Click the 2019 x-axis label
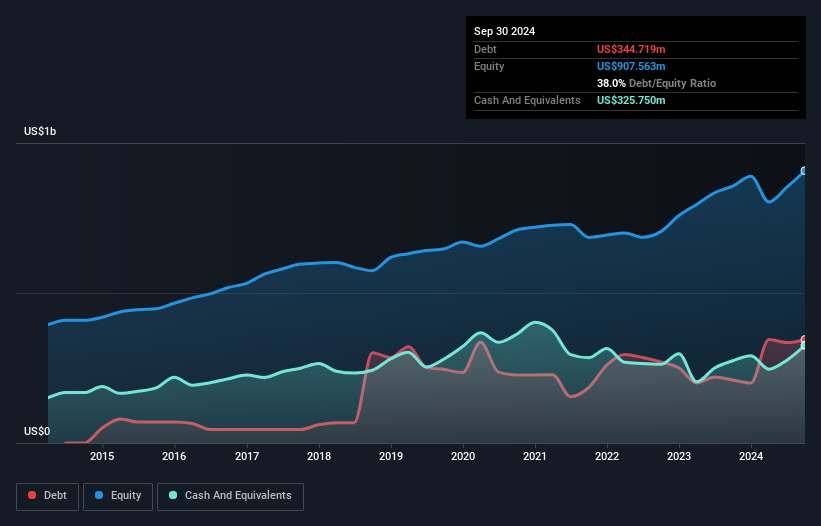This screenshot has width=821, height=526. (x=391, y=456)
